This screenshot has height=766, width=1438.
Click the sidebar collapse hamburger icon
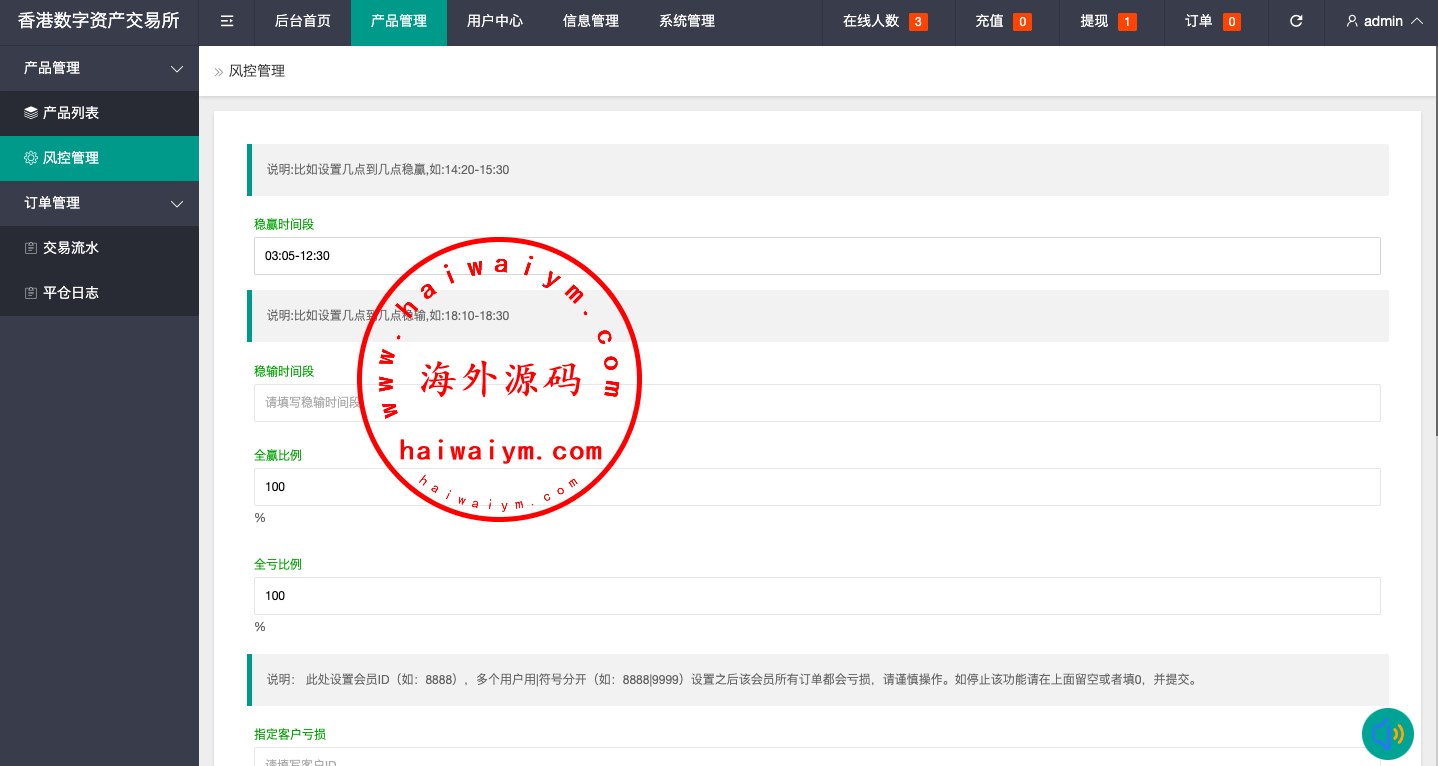coord(227,21)
